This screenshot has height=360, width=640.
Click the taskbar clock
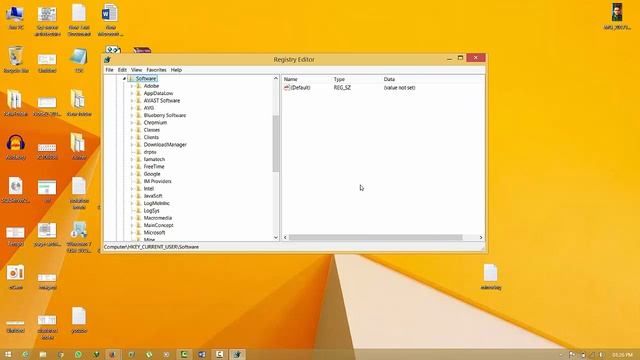622,355
